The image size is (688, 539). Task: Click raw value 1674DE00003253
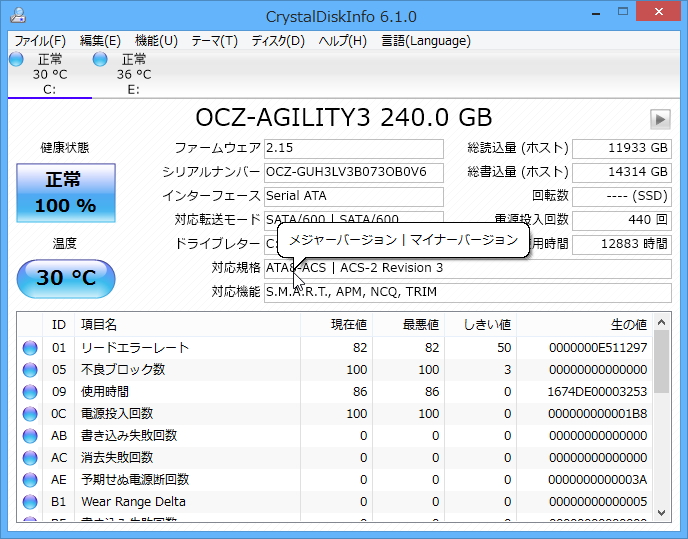point(598,392)
